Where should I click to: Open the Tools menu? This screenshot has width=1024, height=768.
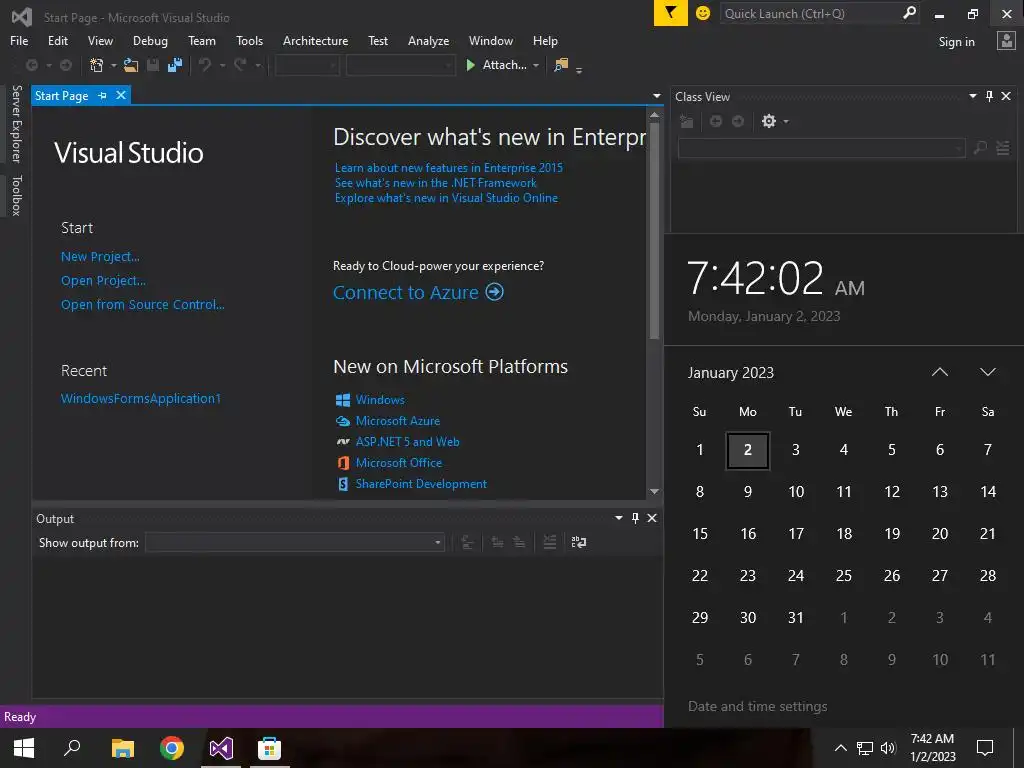(x=249, y=40)
